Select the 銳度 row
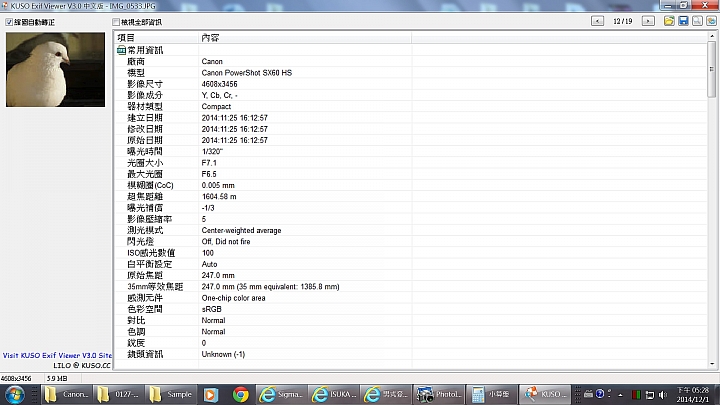 411,343
